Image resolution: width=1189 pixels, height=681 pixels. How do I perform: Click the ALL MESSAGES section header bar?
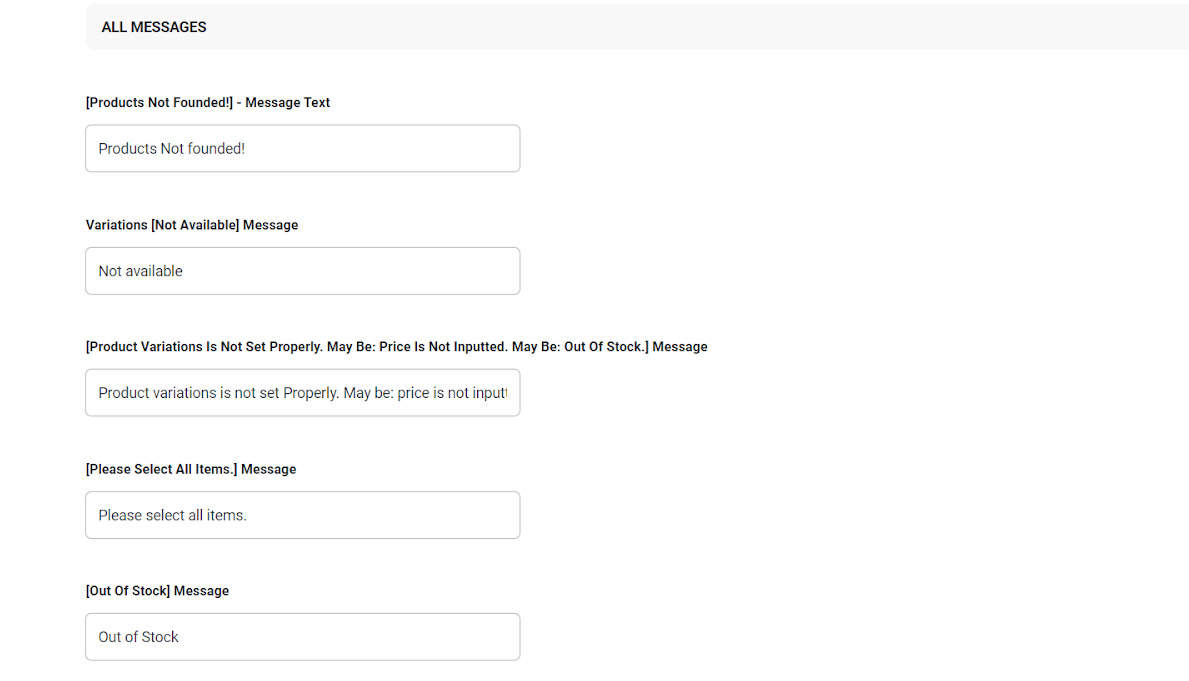coord(640,27)
